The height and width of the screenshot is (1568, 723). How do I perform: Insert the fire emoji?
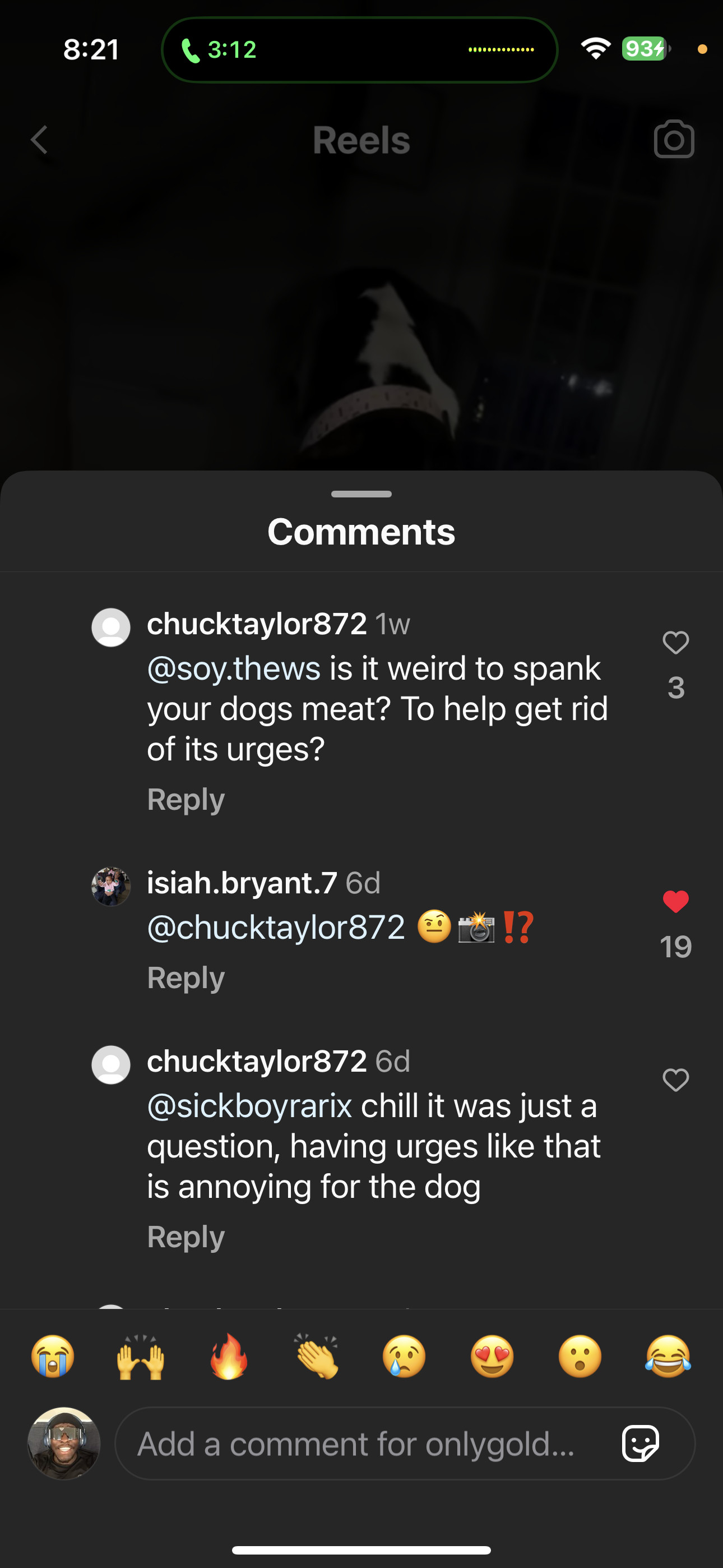tap(229, 1357)
